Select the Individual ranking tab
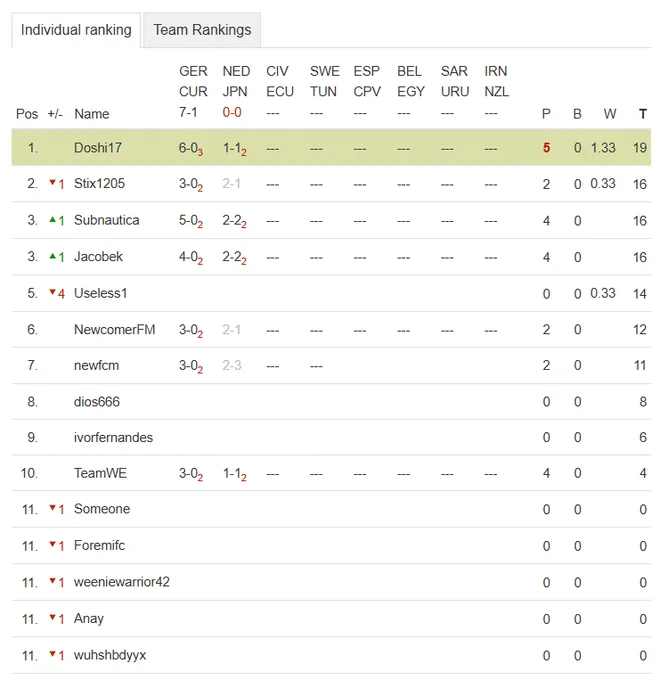668x680 pixels. [x=76, y=30]
